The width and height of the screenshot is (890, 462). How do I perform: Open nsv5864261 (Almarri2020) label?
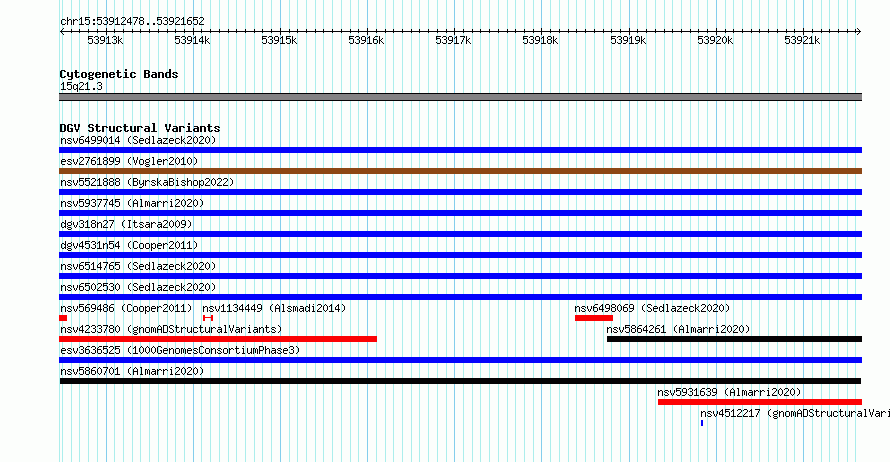click(x=678, y=329)
